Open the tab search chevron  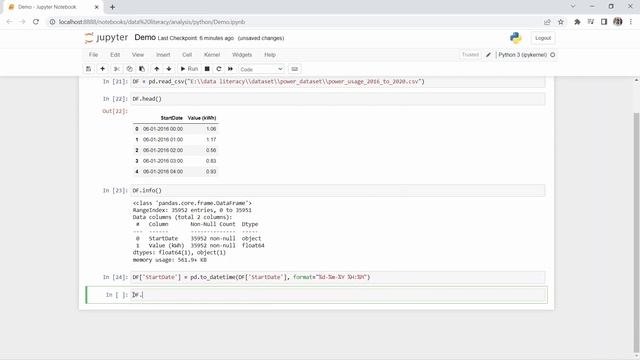[x=573, y=7]
